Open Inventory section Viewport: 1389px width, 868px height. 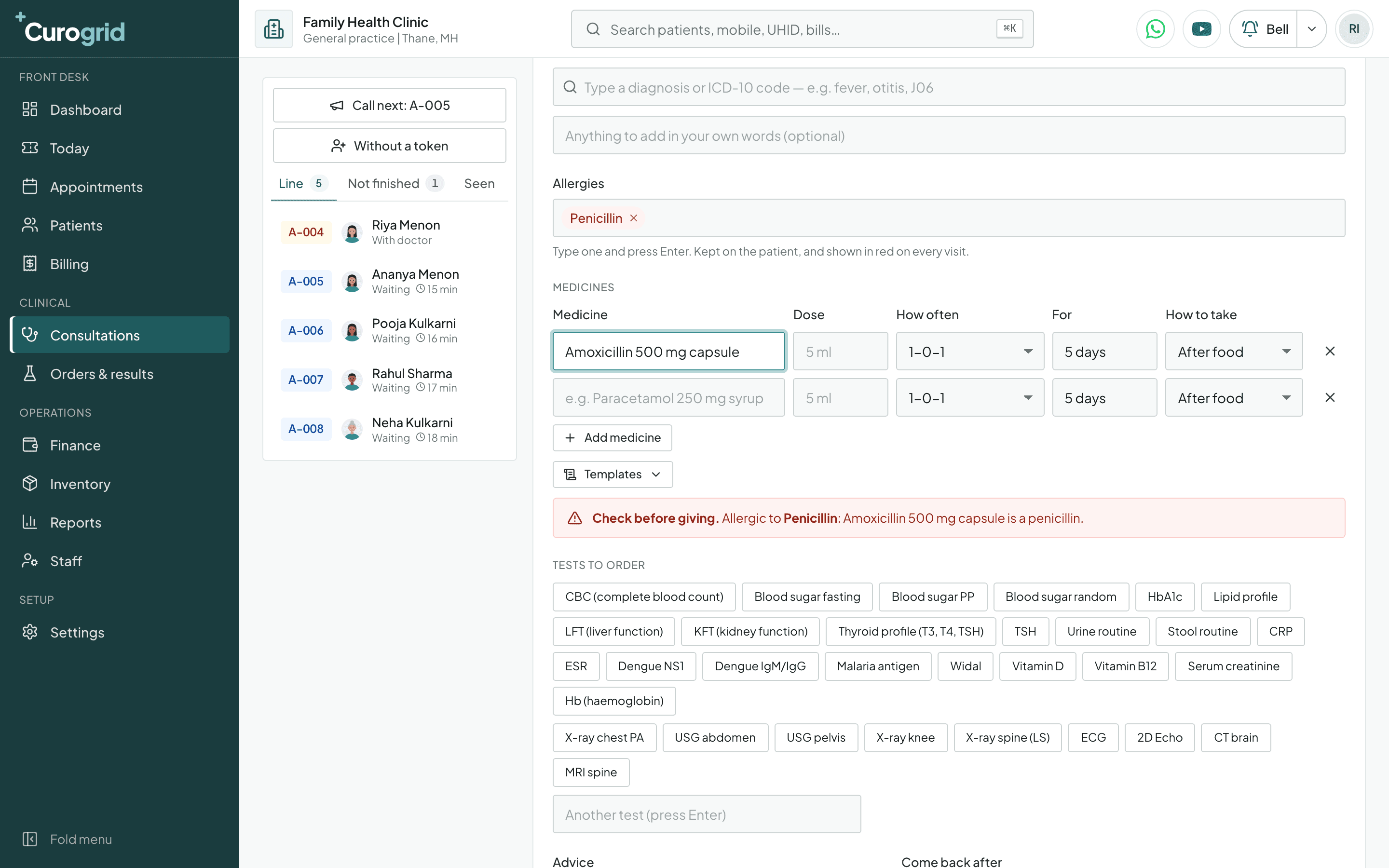120,484
